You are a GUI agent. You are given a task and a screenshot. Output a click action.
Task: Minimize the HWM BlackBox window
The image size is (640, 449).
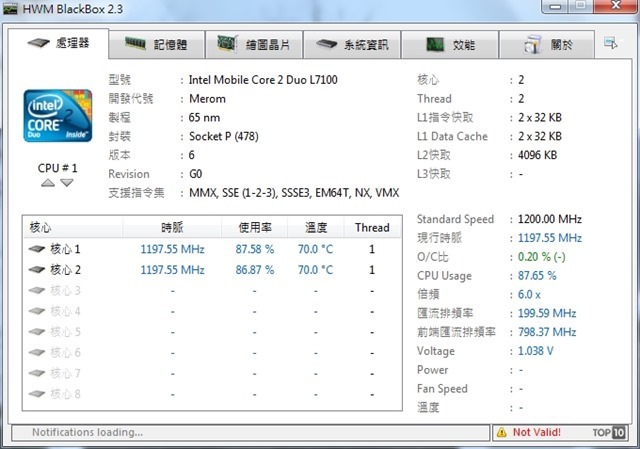[555, 6]
